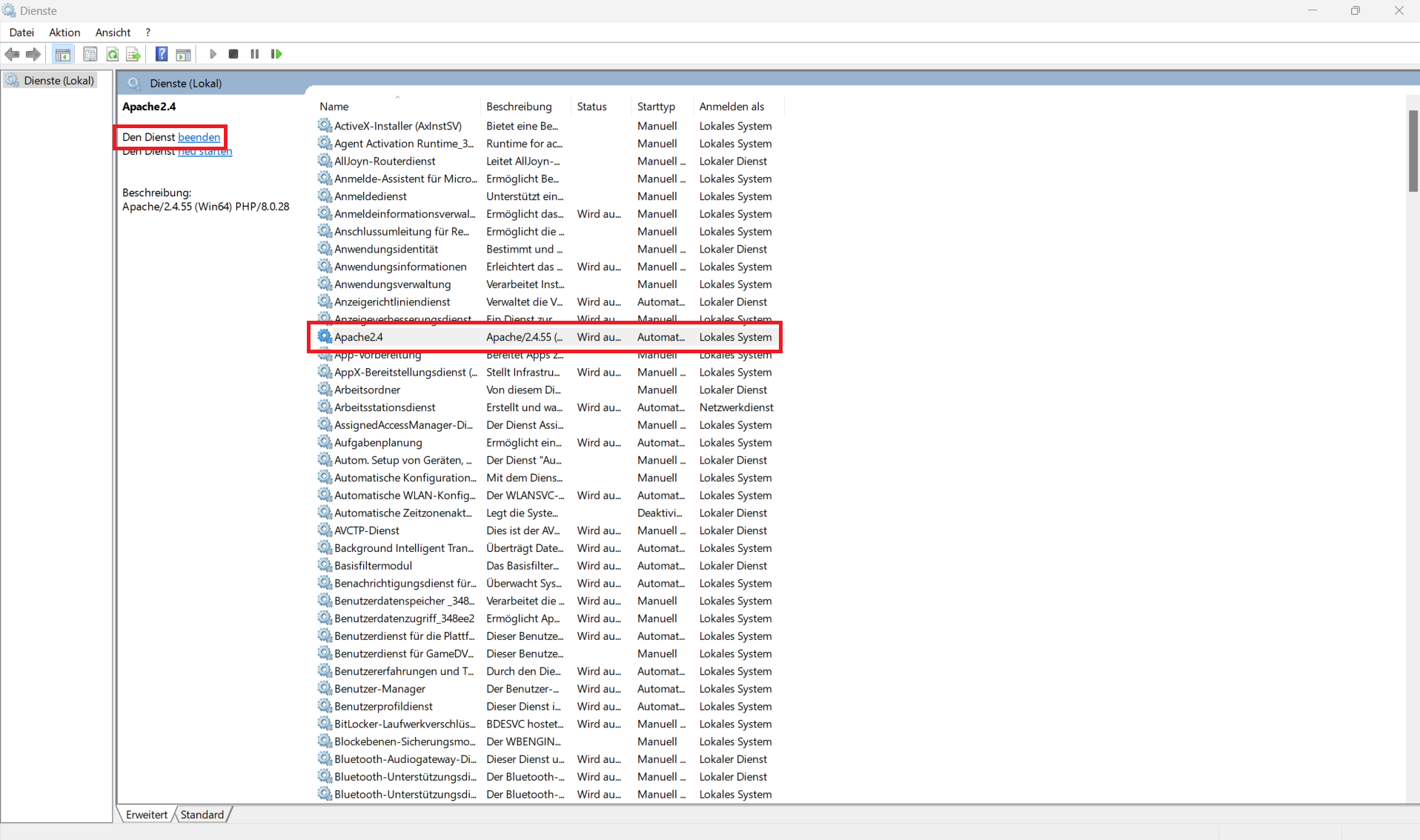Sort by the Starttyp column header
1420x840 pixels.
tap(656, 107)
